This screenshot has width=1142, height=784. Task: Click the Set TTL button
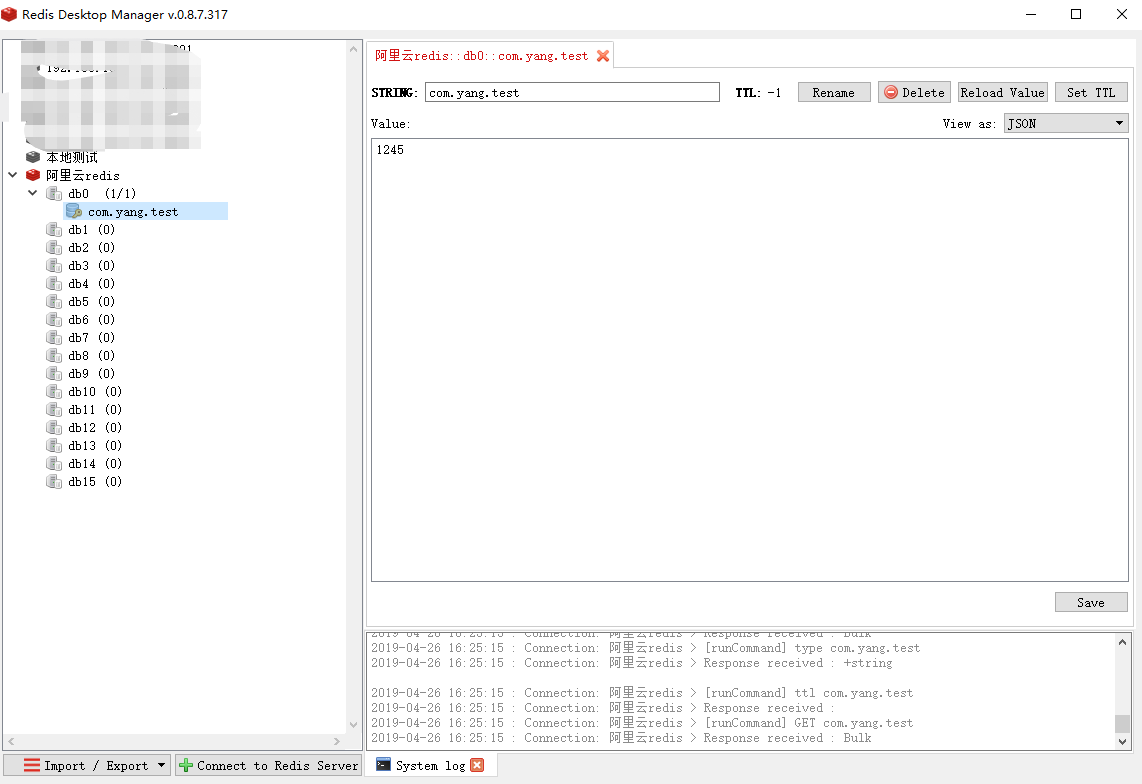coord(1091,93)
